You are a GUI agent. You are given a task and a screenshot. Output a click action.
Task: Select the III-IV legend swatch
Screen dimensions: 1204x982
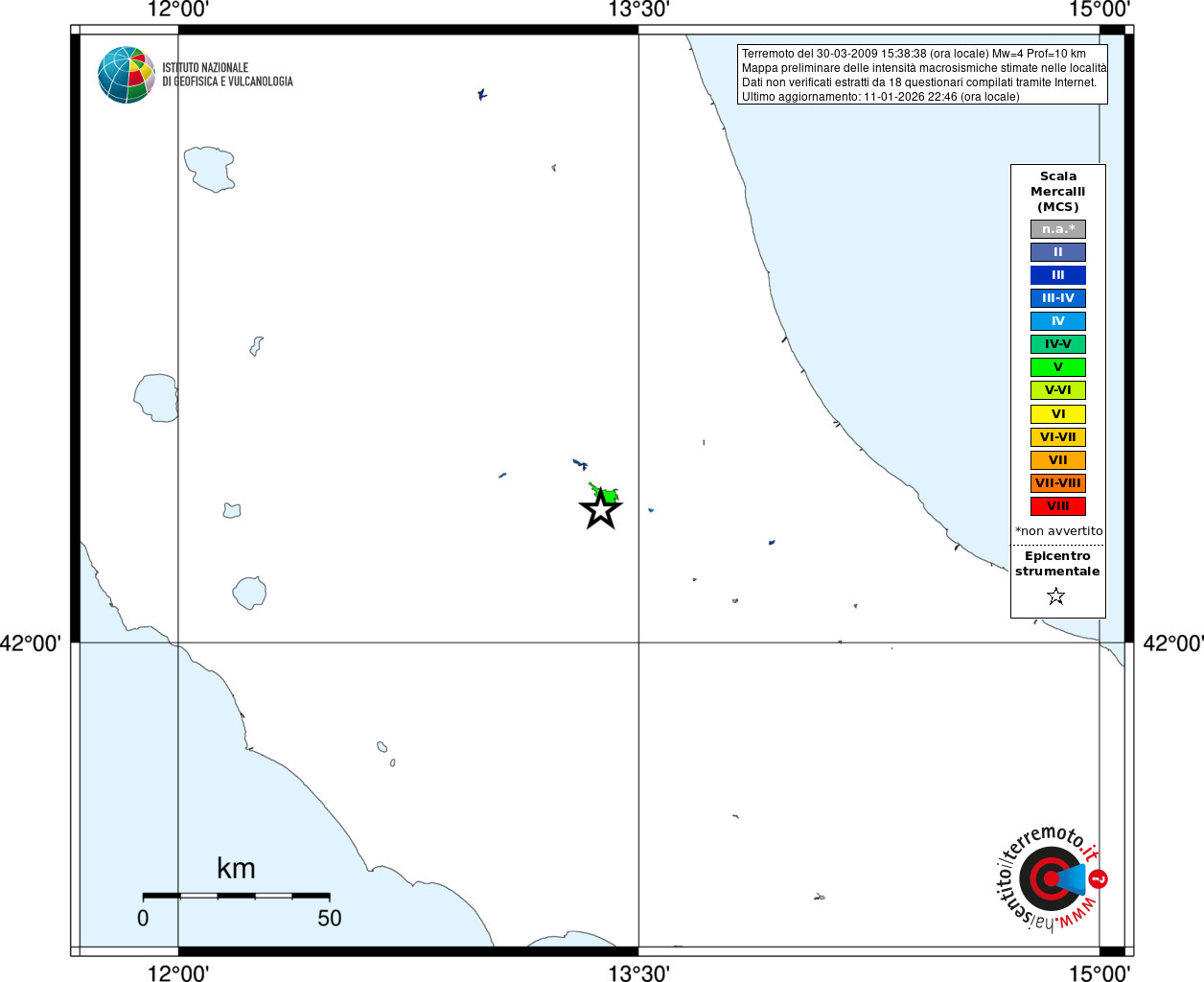pos(1058,298)
